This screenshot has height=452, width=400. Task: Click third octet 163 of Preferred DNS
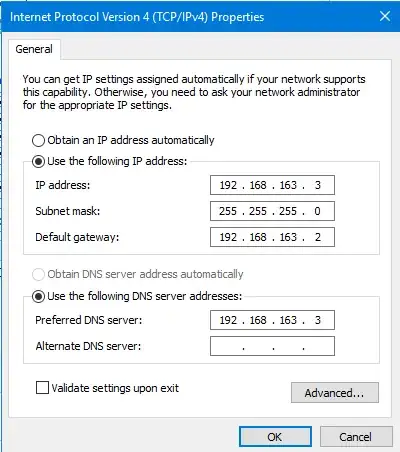[x=288, y=320]
